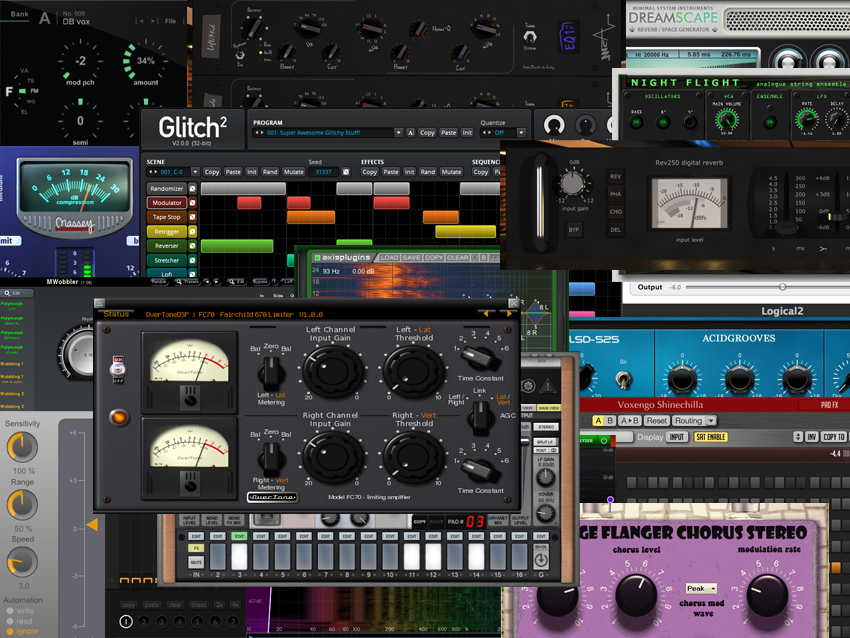Click the LOAD button in axisplugins
The width and height of the screenshot is (850, 638).
389,257
